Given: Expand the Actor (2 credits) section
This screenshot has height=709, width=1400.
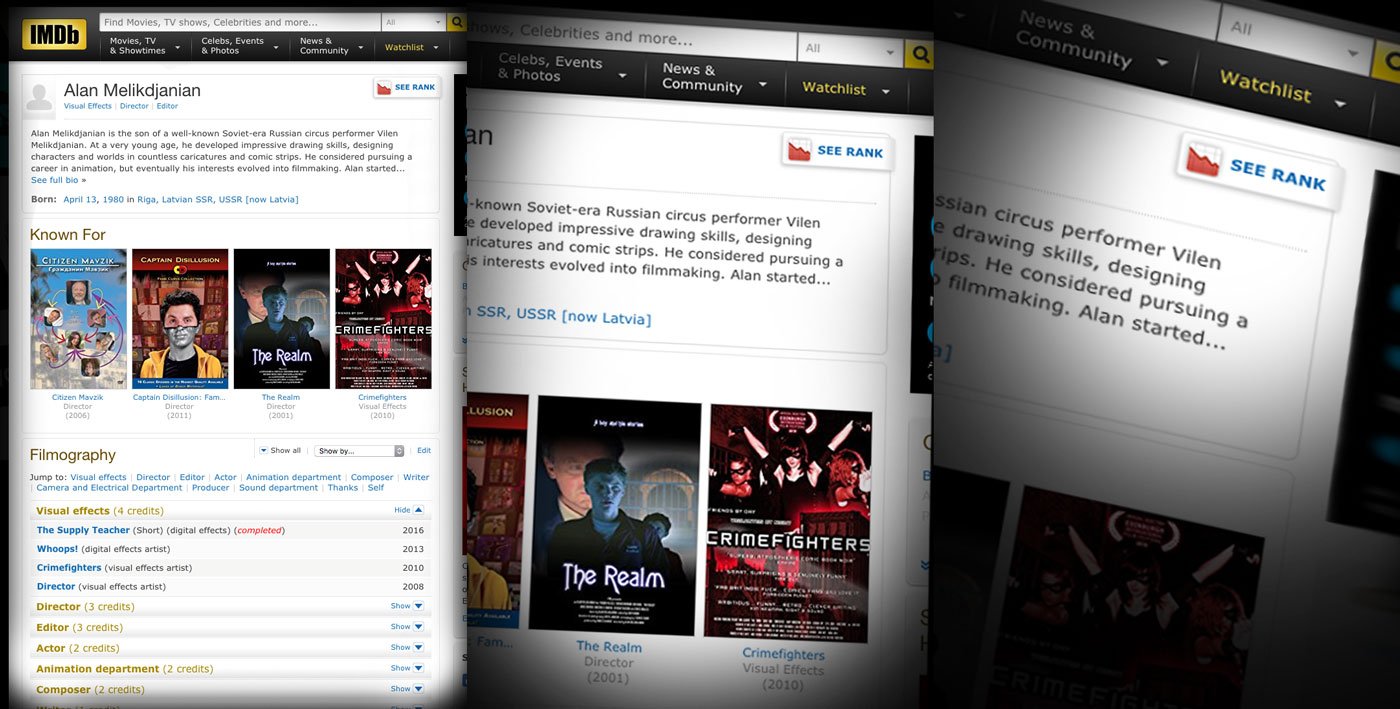Looking at the screenshot, I should pyautogui.click(x=407, y=648).
